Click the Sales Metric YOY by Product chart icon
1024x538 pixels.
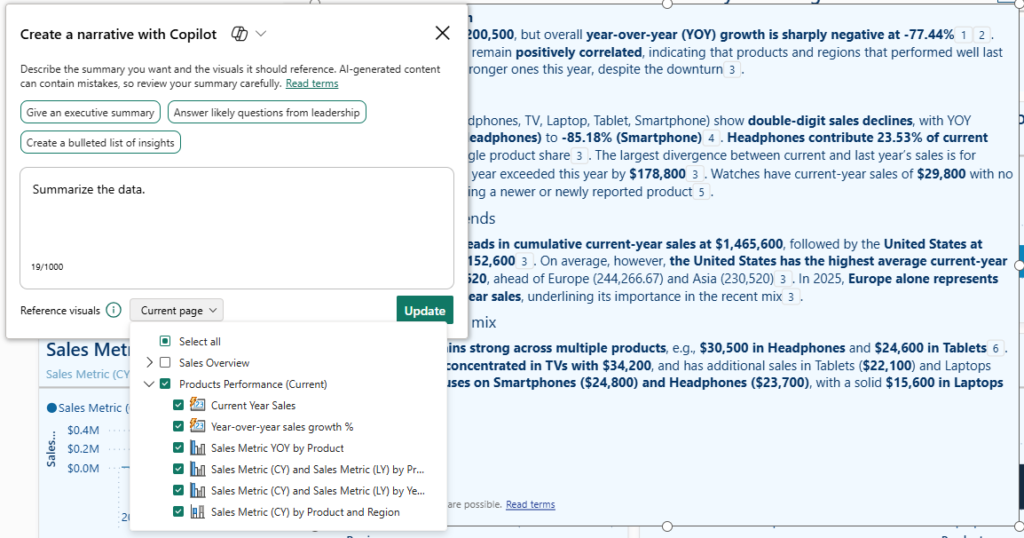(x=197, y=448)
